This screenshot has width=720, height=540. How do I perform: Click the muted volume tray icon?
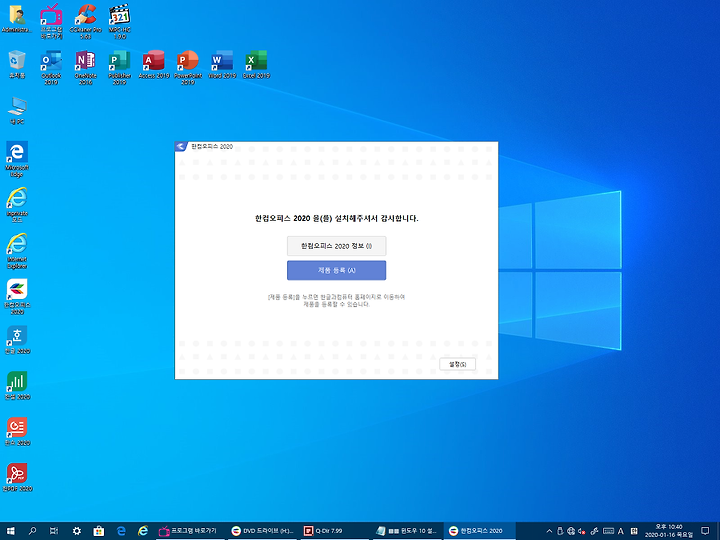coord(582,531)
